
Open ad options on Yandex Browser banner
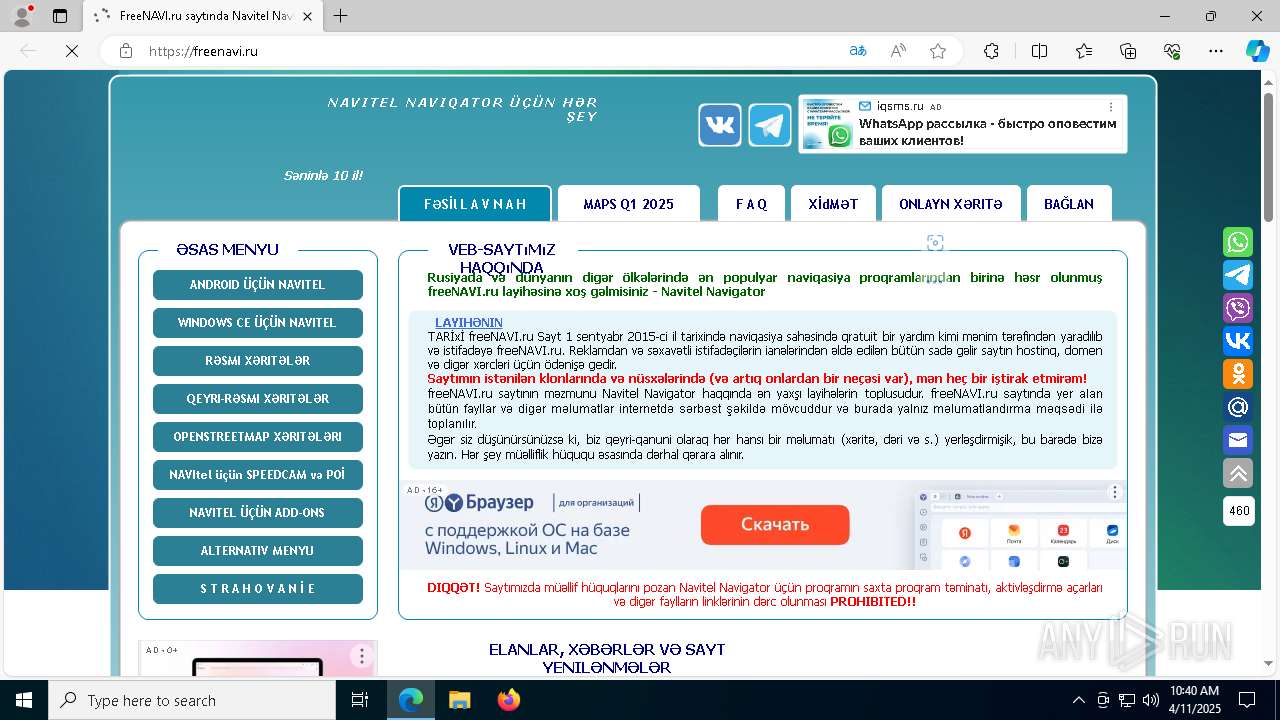point(1115,492)
